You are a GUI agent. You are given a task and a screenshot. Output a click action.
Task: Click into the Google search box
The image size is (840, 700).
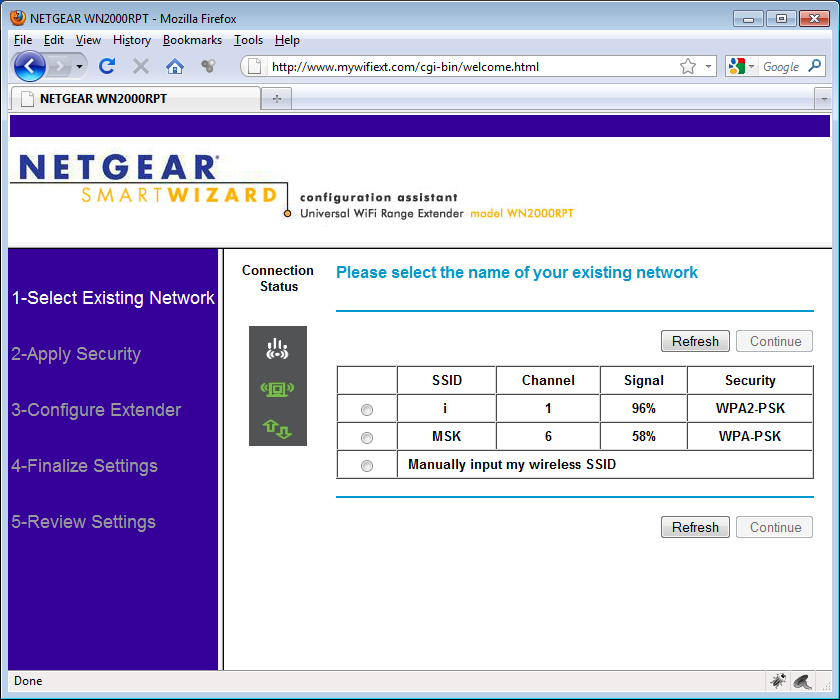tap(782, 66)
